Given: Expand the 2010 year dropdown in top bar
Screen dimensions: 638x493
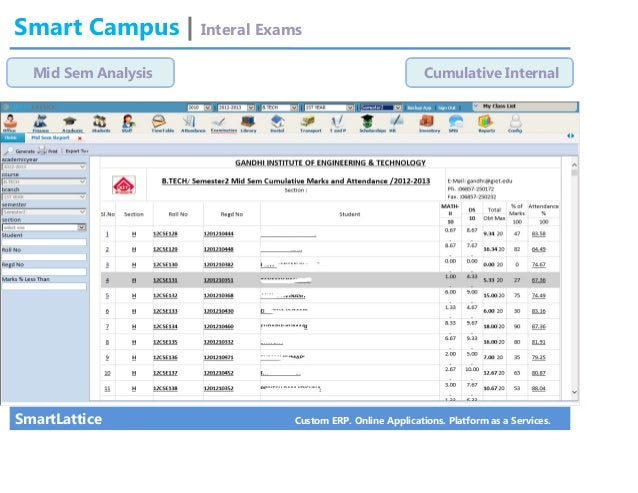Looking at the screenshot, I should coord(208,107).
